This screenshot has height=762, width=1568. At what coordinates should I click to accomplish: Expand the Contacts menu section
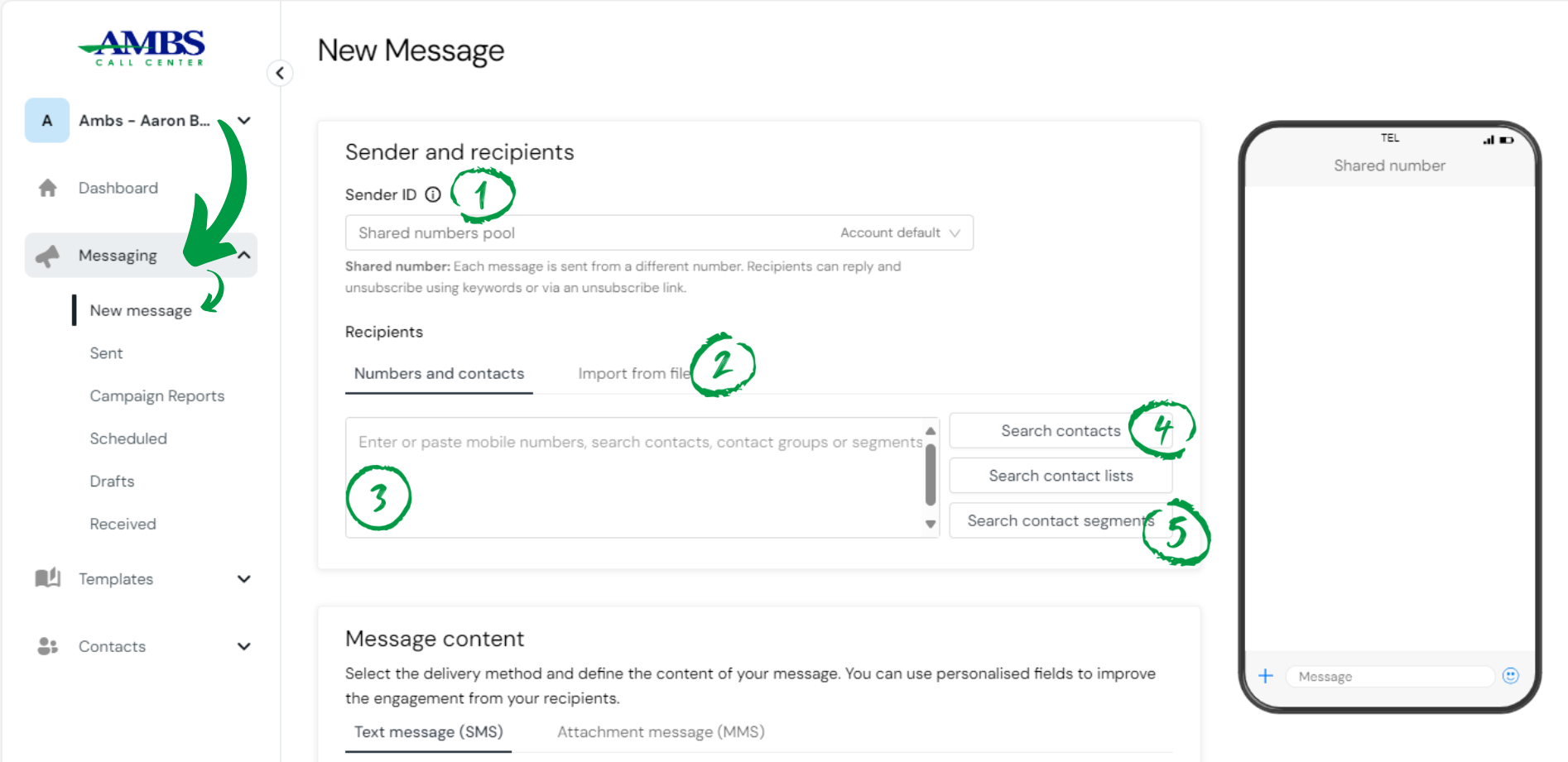[244, 646]
